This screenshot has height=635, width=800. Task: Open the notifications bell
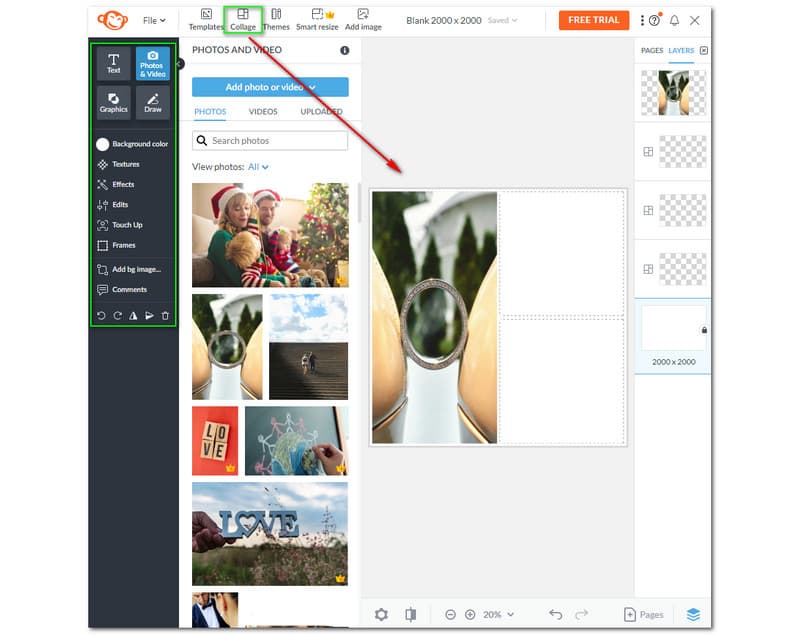click(674, 20)
